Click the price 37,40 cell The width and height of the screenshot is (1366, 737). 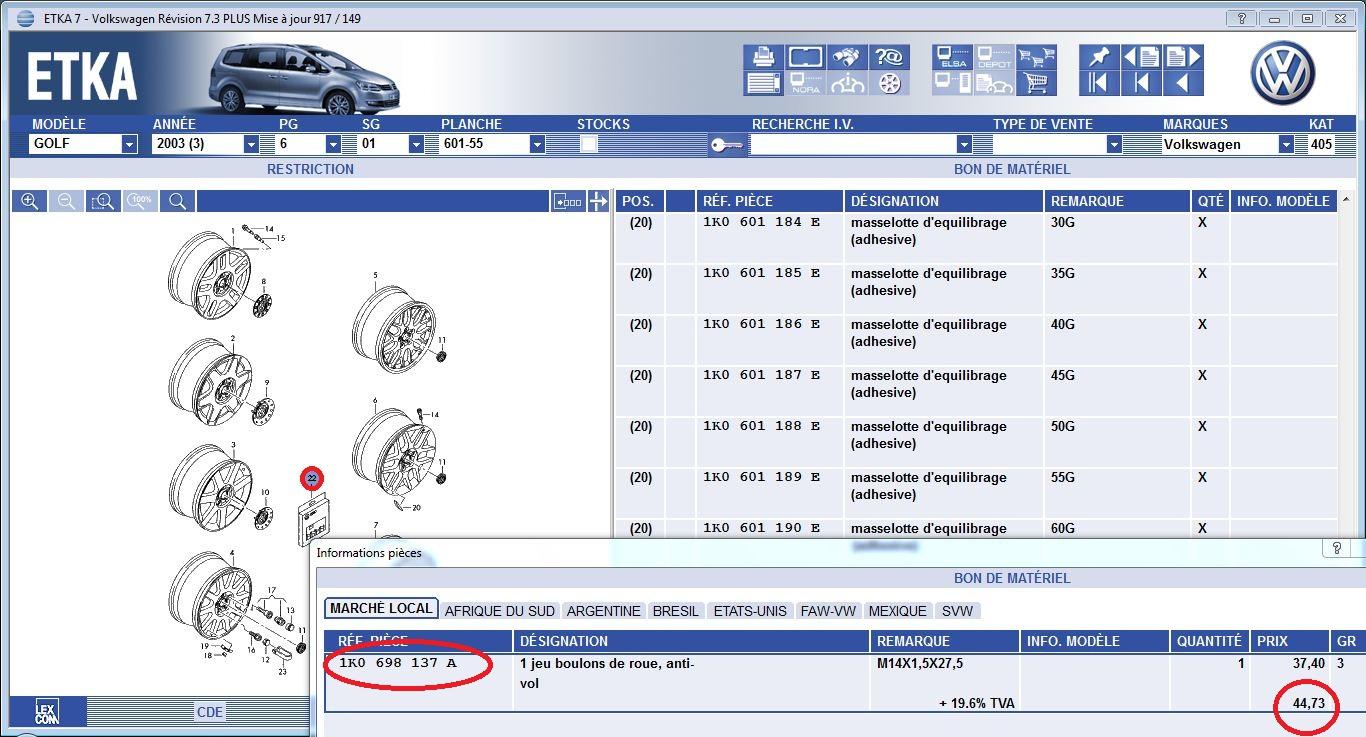click(x=1309, y=663)
